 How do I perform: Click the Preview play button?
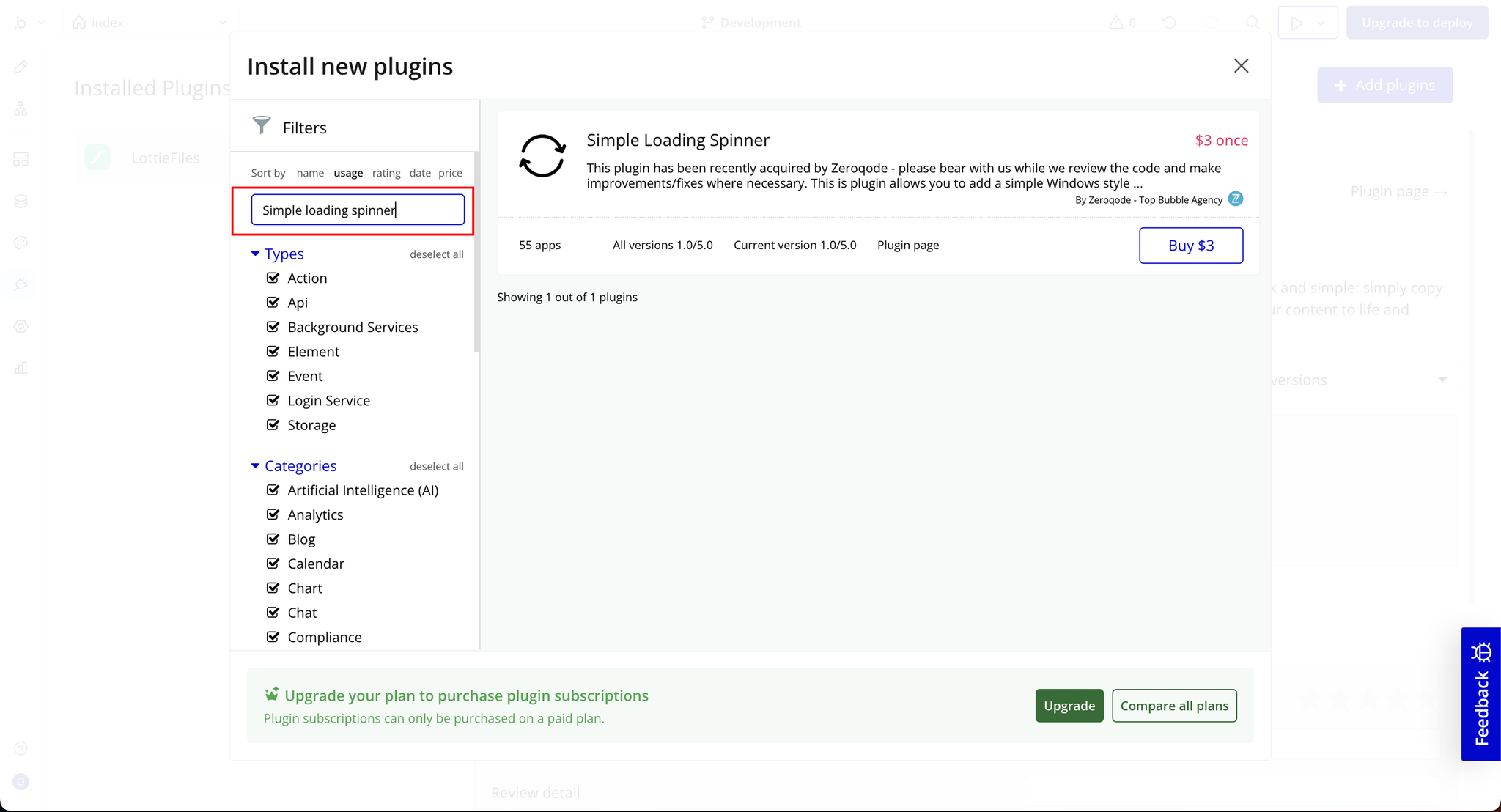1297,23
